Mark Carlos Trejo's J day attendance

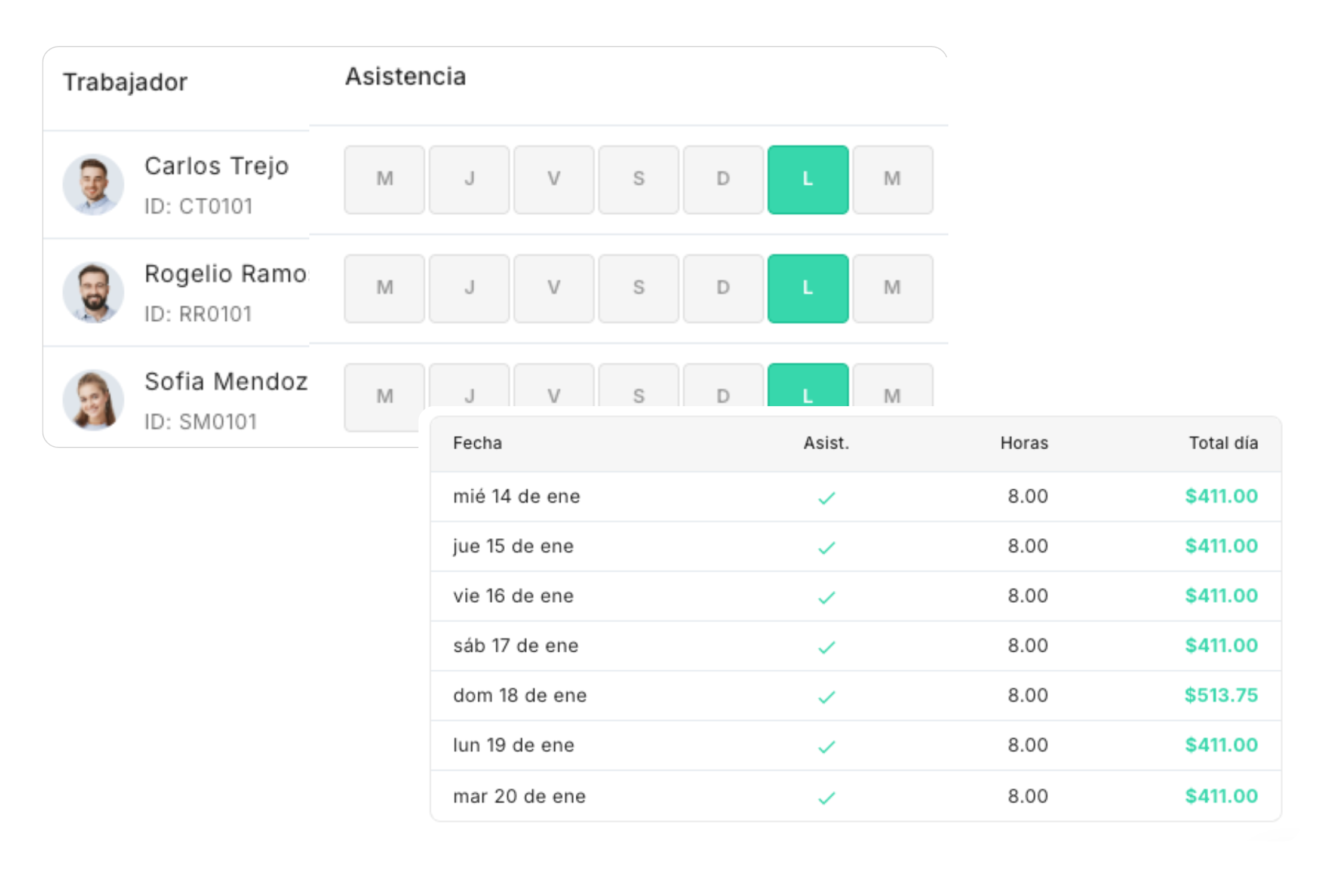(x=469, y=179)
